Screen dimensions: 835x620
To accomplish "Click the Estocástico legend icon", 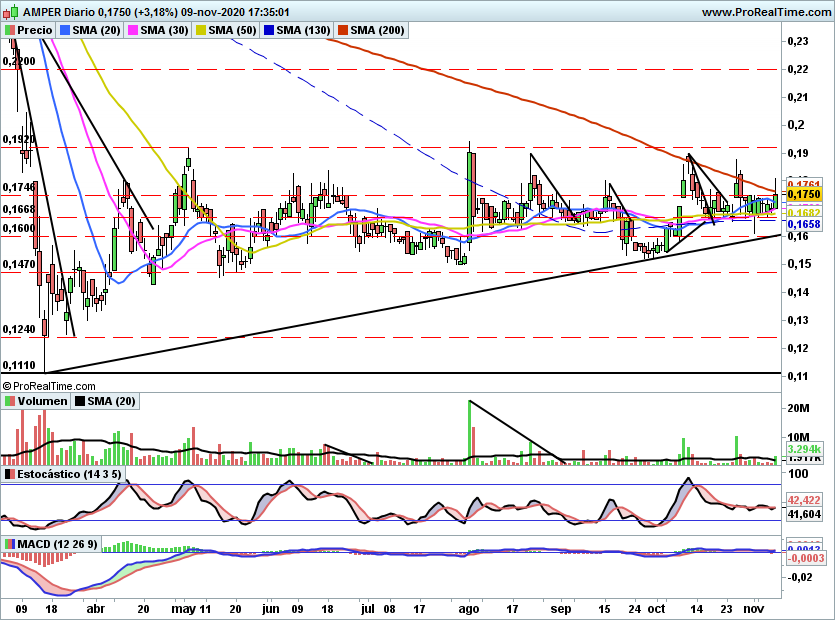I will coord(10,474).
